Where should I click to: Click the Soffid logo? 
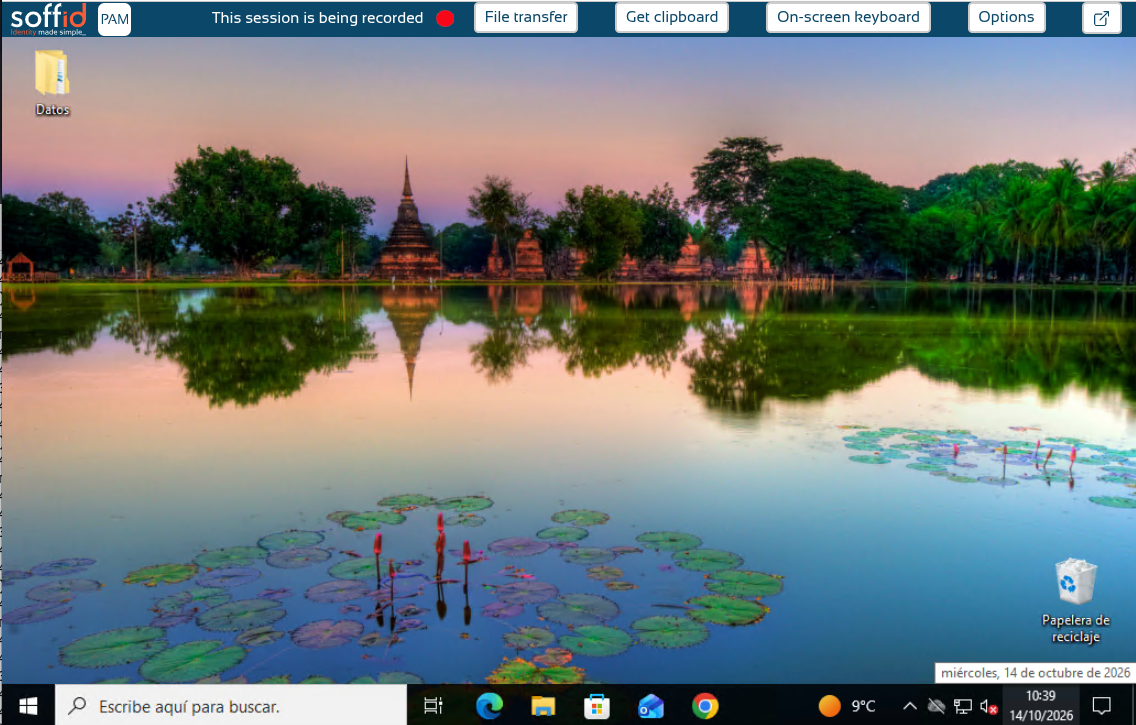[x=48, y=19]
